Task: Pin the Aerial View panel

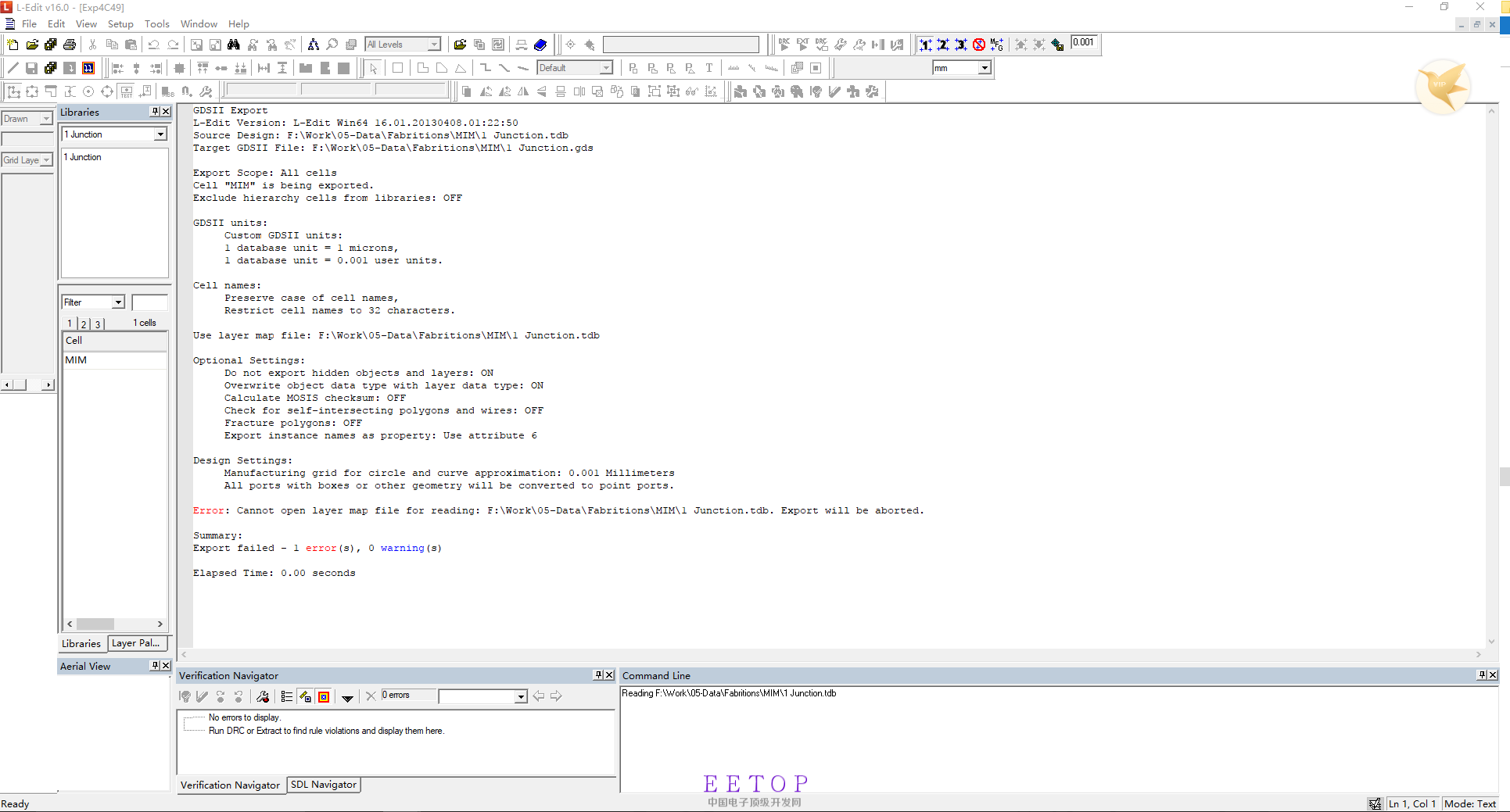Action: 156,666
